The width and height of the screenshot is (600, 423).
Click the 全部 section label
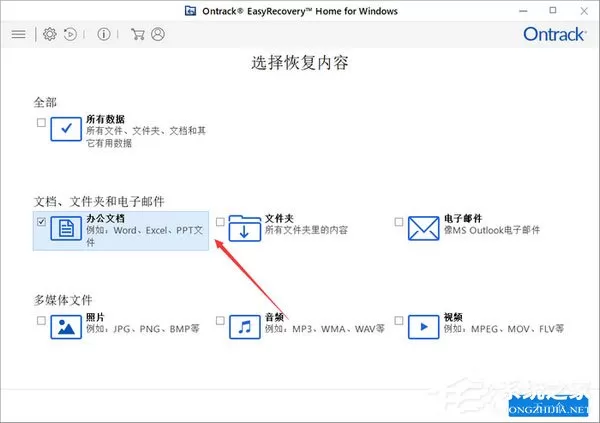[45, 102]
